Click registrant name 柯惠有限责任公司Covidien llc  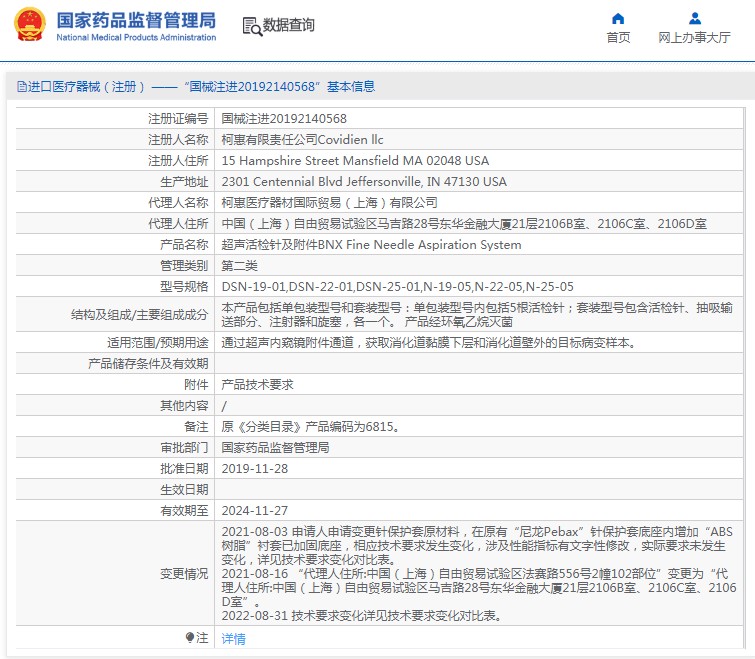click(x=302, y=139)
